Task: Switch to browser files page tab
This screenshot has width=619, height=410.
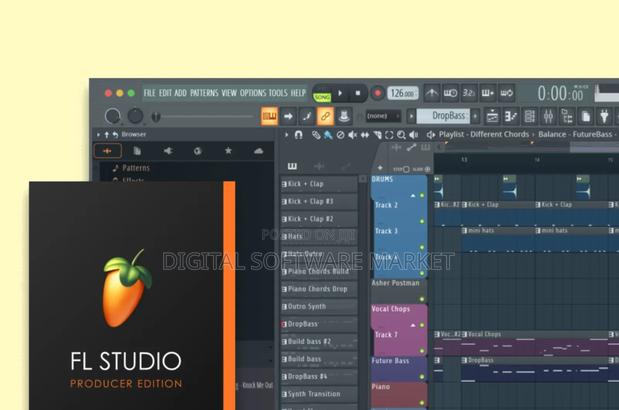Action: 137,151
